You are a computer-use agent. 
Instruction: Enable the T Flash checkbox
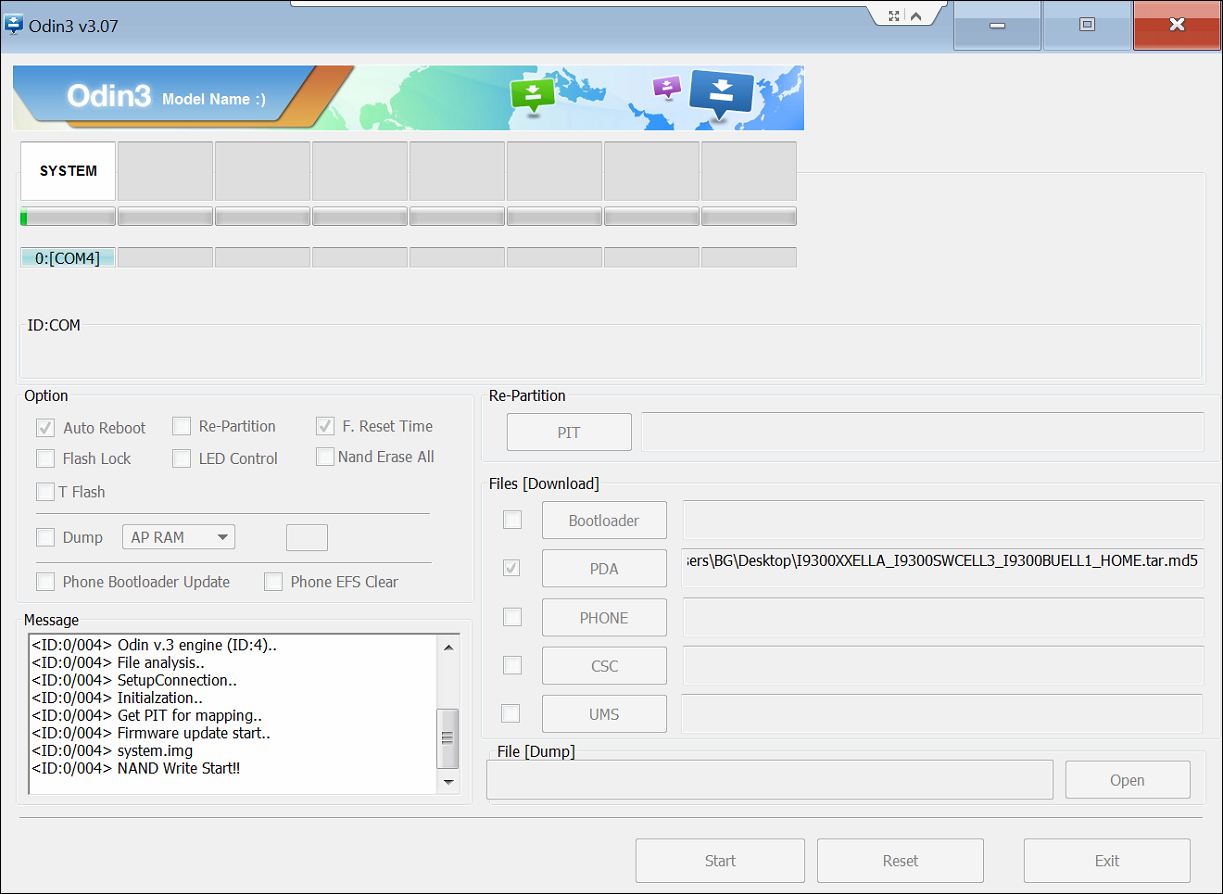click(x=45, y=491)
